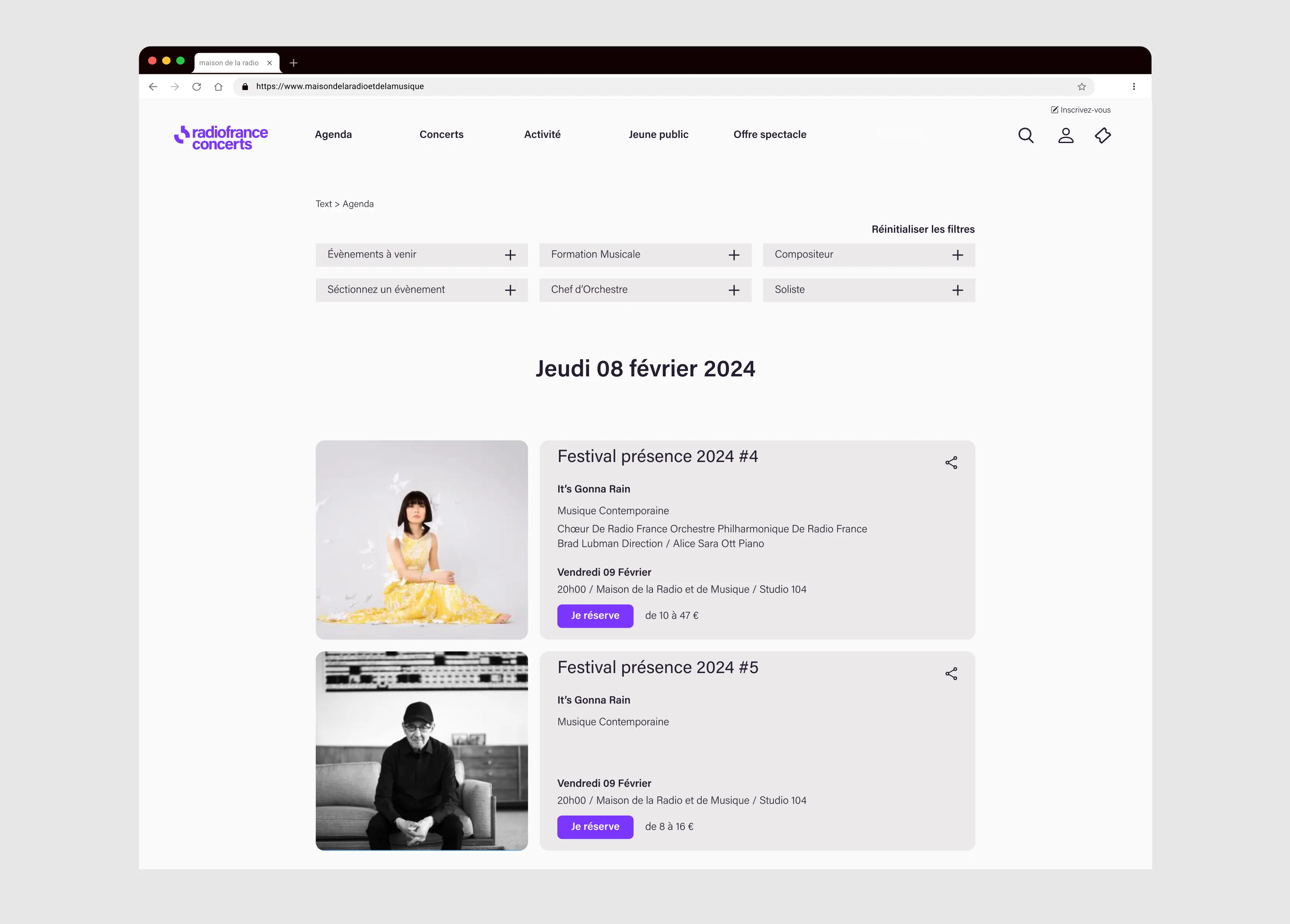Expand the Formation Musicale filter

645,255
